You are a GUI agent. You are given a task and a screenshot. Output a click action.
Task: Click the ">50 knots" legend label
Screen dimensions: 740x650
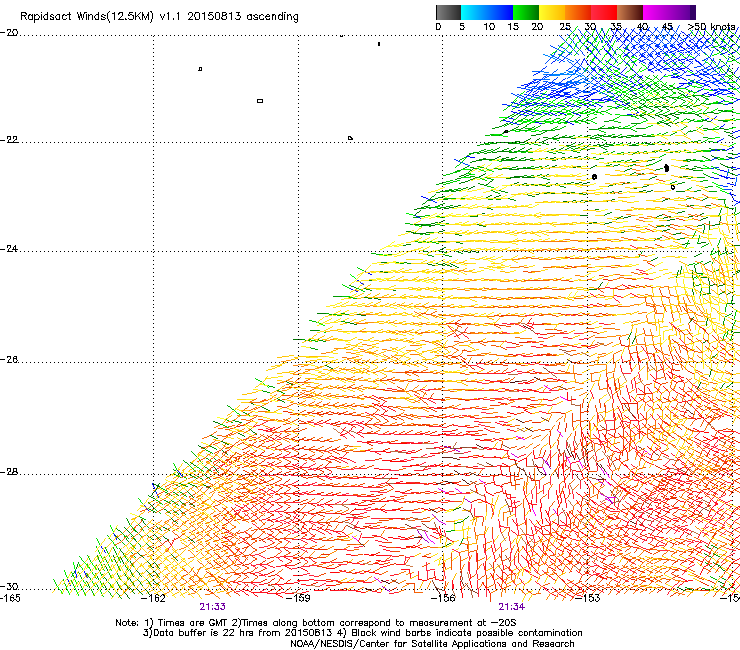711,27
